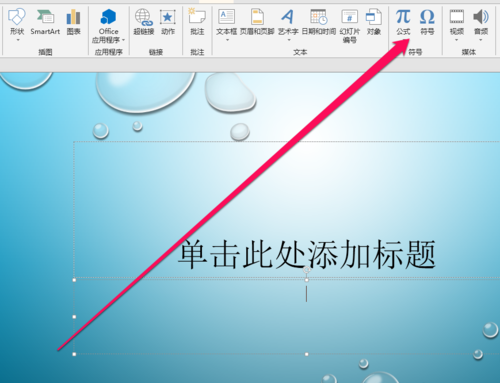Image resolution: width=500 pixels, height=383 pixels.
Task: Expand the 音频 audio dropdown
Action: click(481, 40)
